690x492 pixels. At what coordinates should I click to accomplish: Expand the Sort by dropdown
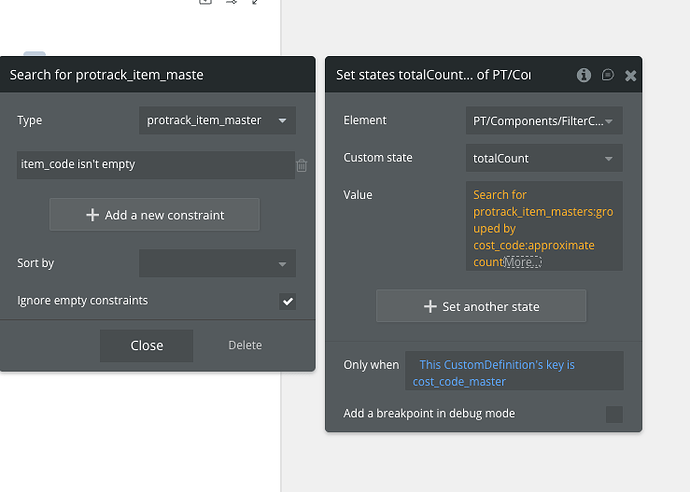(217, 264)
